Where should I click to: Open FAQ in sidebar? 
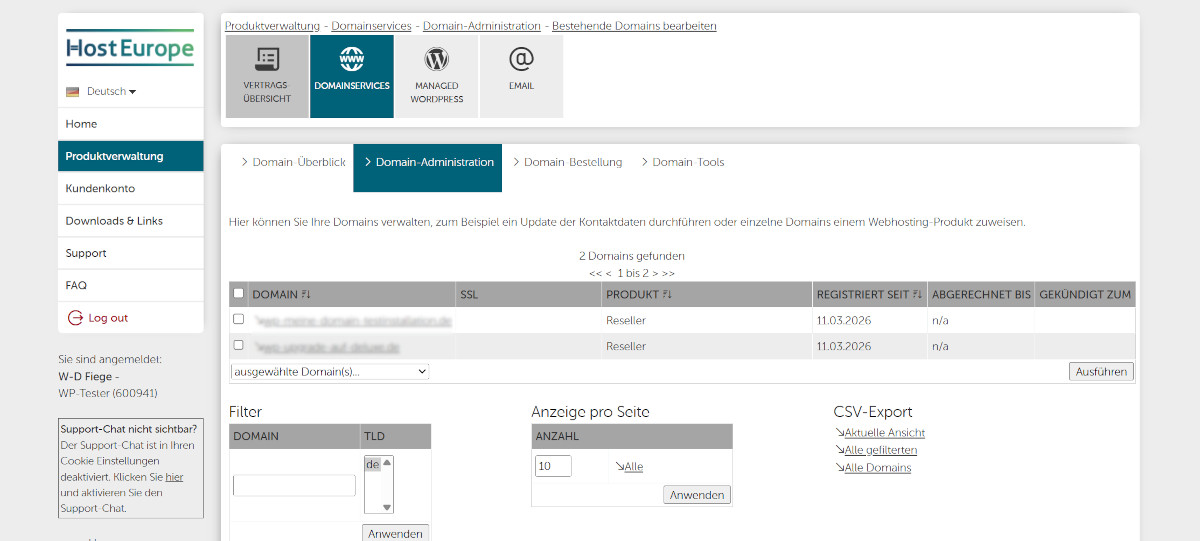[131, 285]
